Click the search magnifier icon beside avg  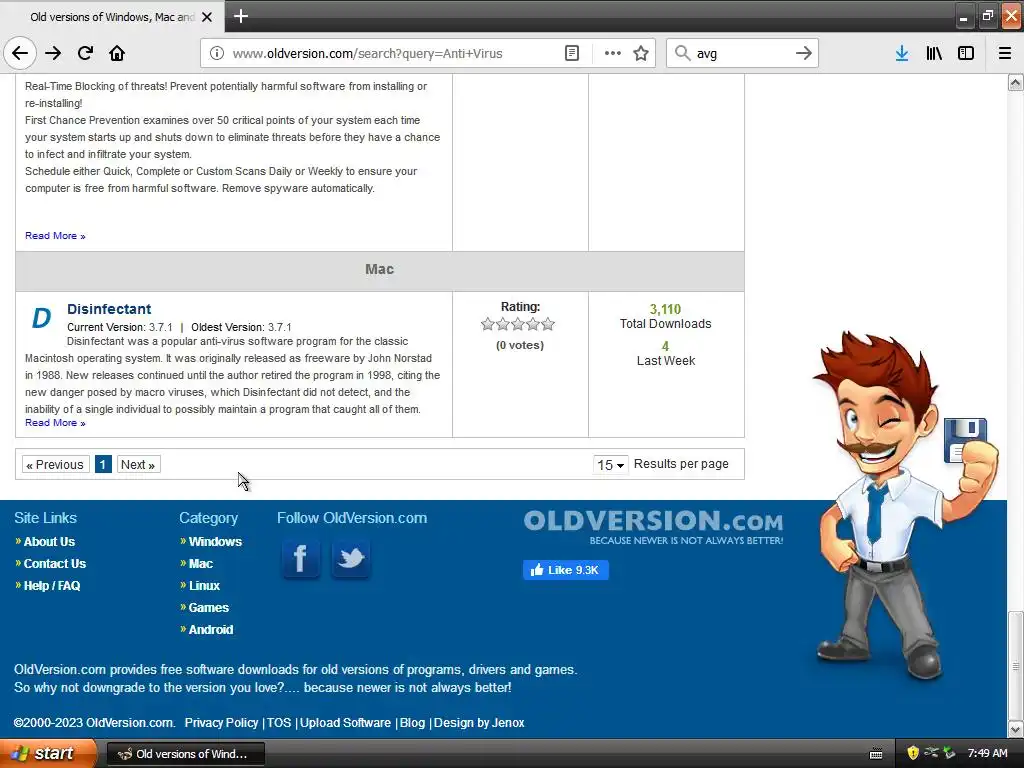682,54
